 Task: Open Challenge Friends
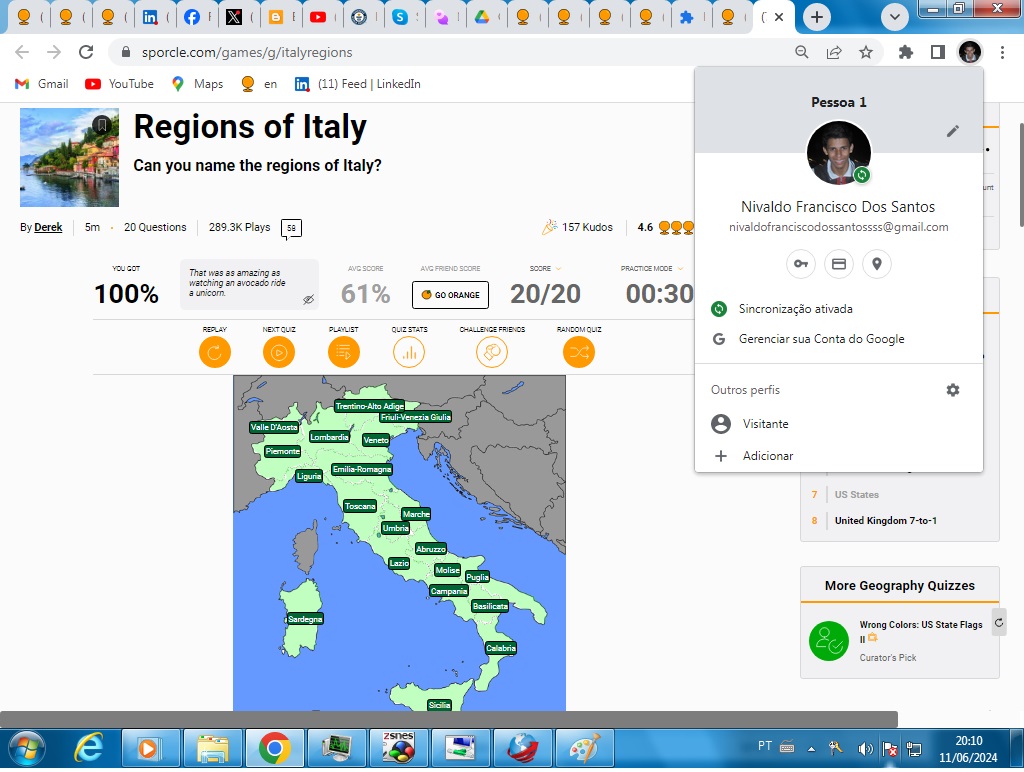pos(492,351)
